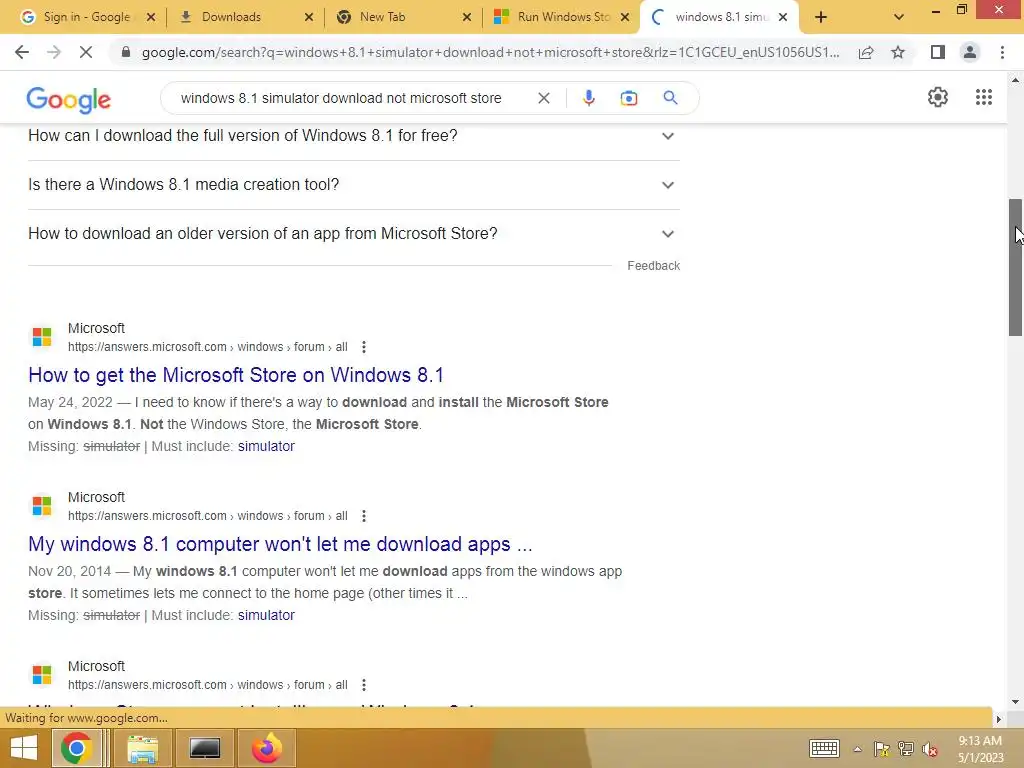This screenshot has width=1024, height=768.
Task: Submit search with magnifier icon
Action: 670,98
